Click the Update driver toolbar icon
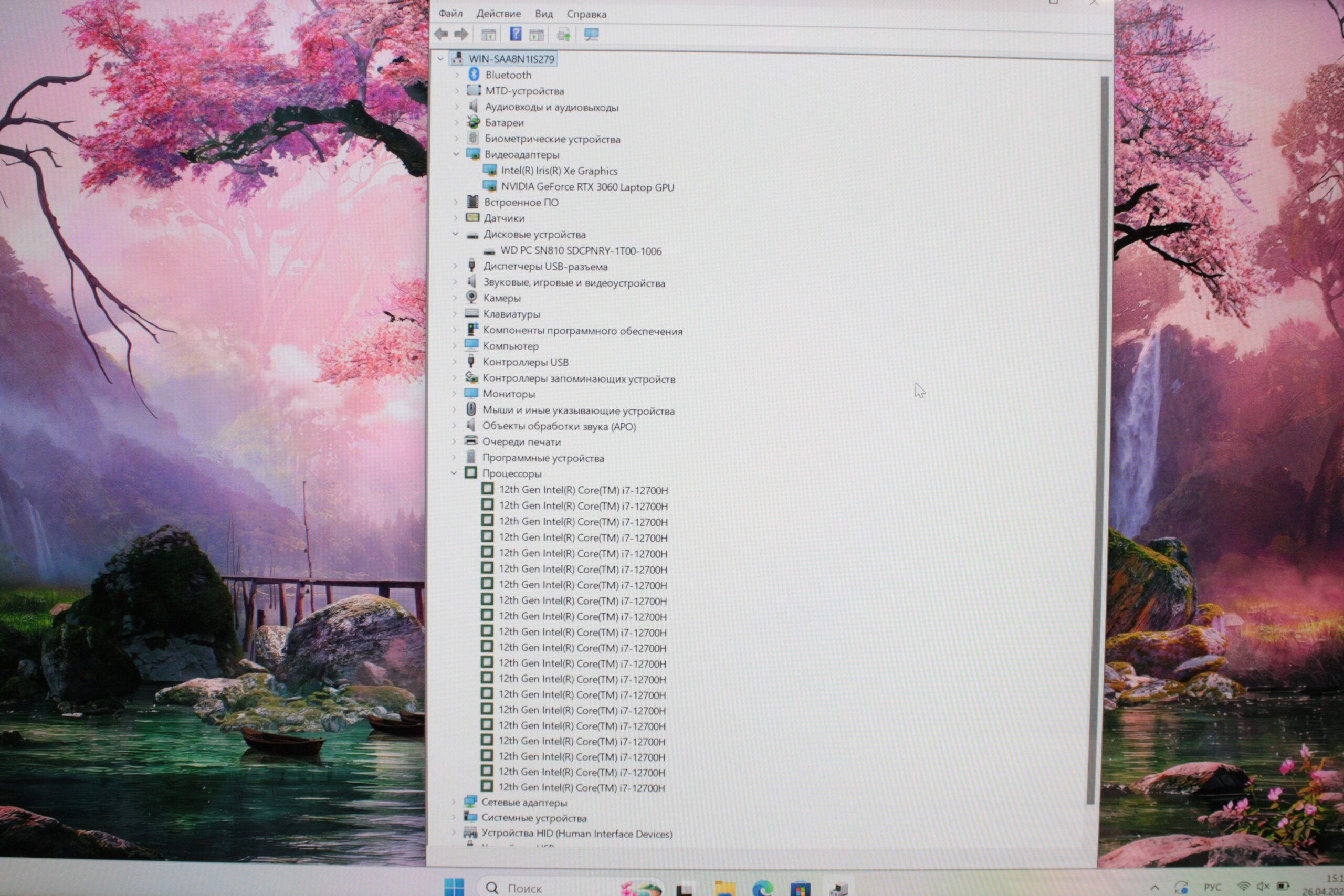Screen dimensions: 1344x896 (563, 35)
